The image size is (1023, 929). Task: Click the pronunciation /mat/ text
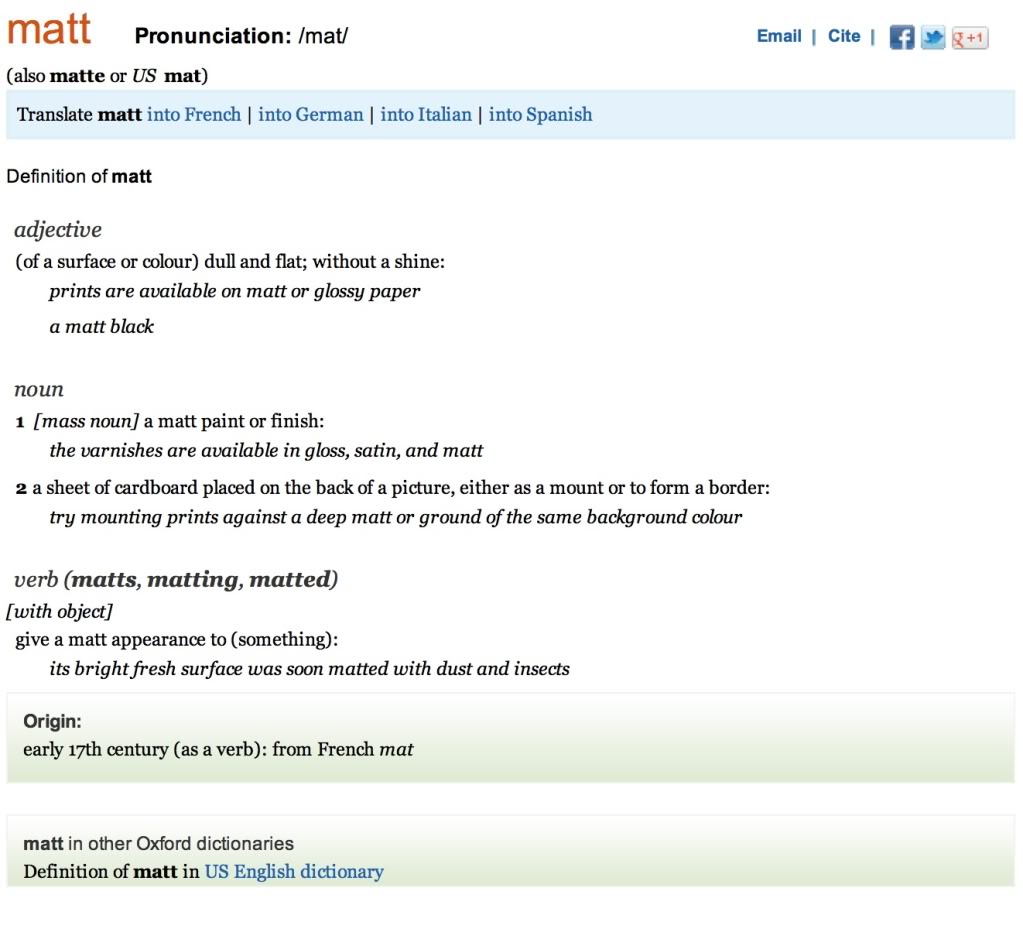[323, 37]
